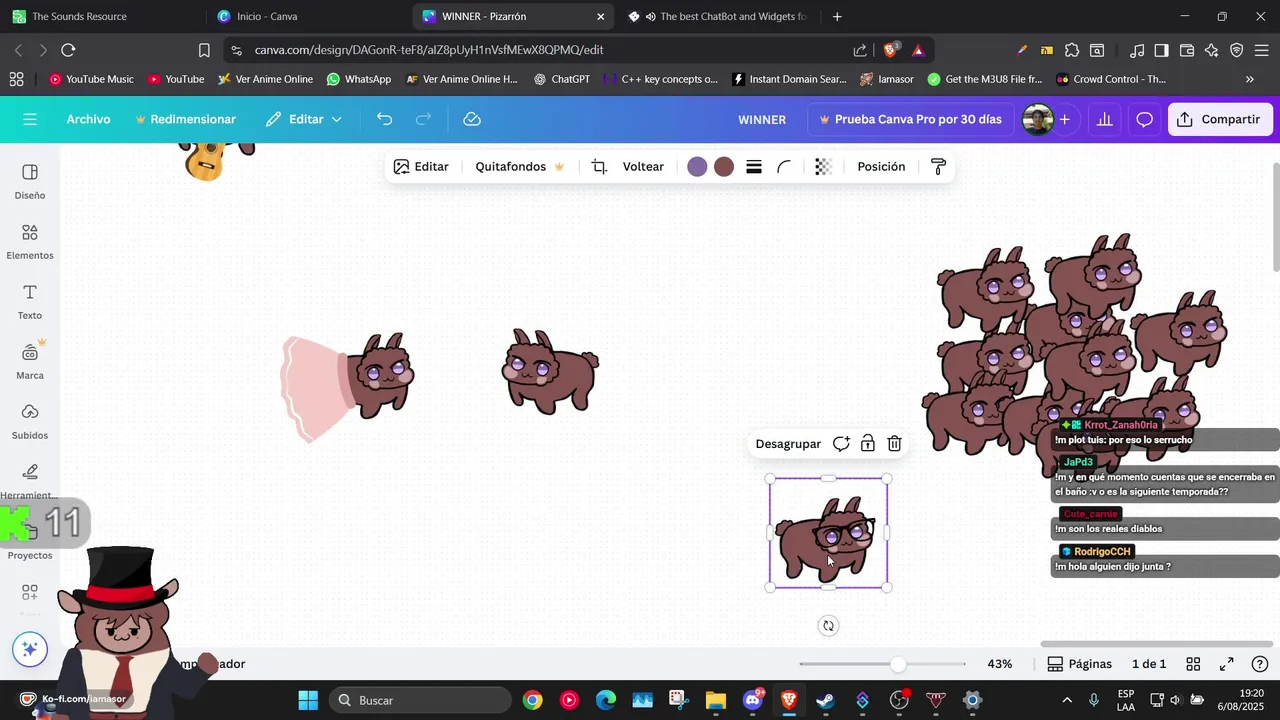Open the analytics bar chart icon
Image resolution: width=1280 pixels, height=720 pixels.
tap(1105, 119)
